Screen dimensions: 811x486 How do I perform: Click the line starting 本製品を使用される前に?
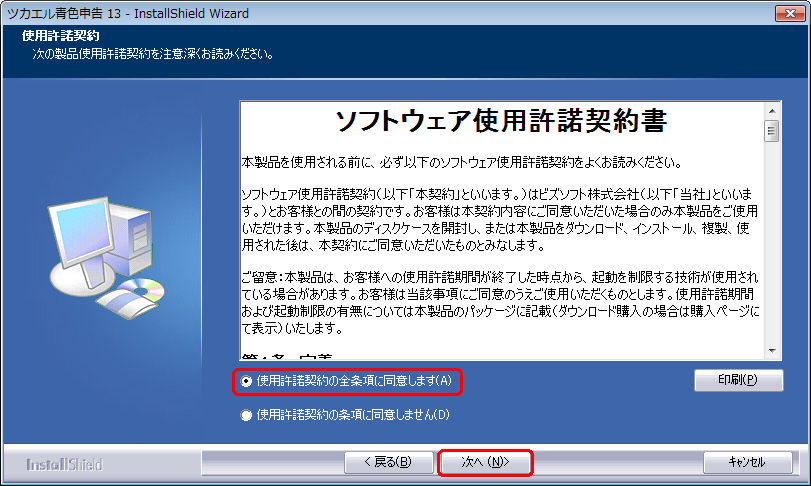tap(461, 162)
